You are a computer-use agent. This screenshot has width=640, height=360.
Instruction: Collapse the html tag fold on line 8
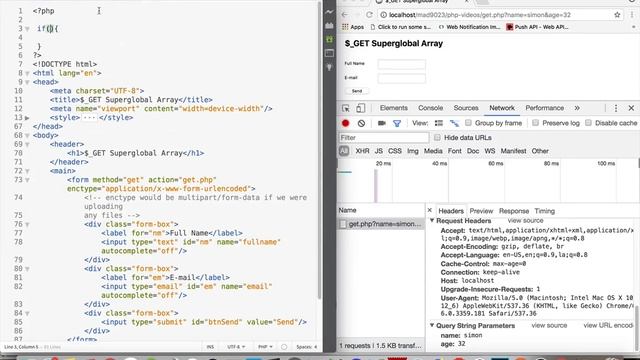(27, 73)
